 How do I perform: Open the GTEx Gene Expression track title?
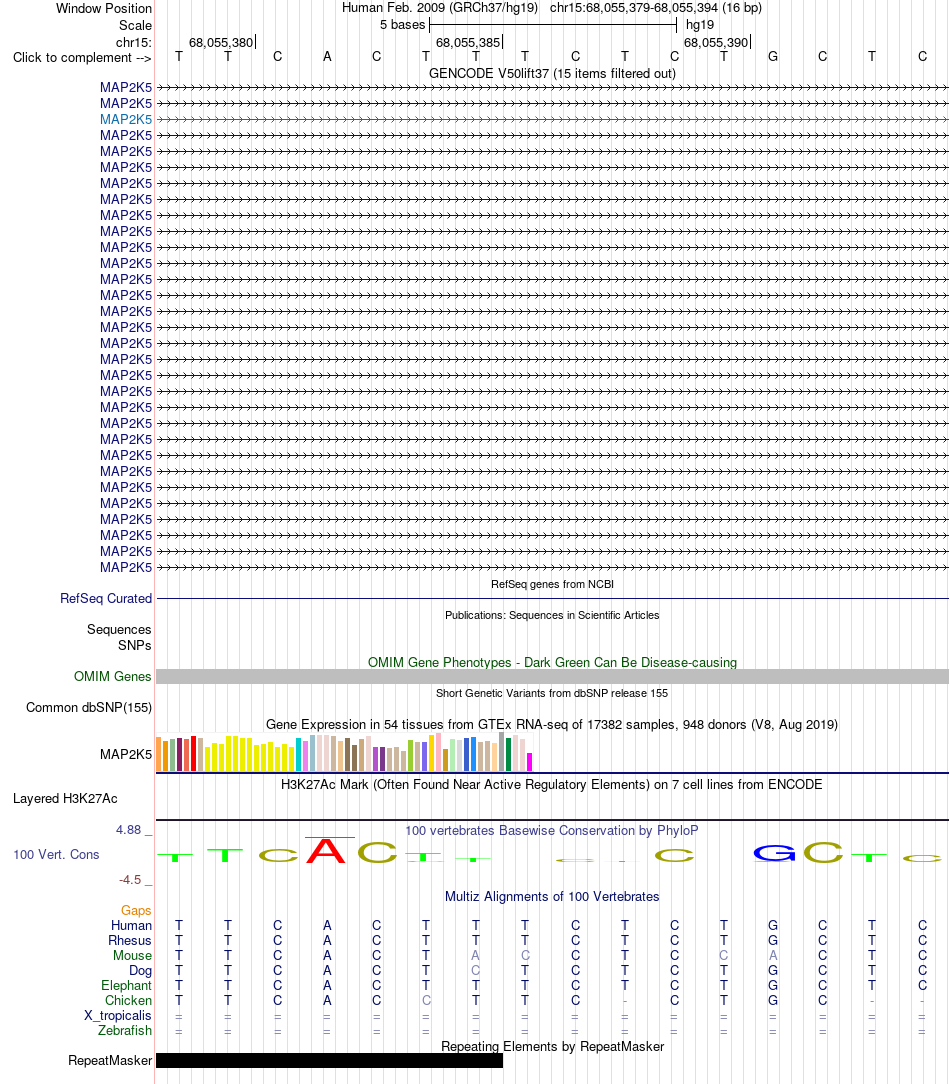552,725
